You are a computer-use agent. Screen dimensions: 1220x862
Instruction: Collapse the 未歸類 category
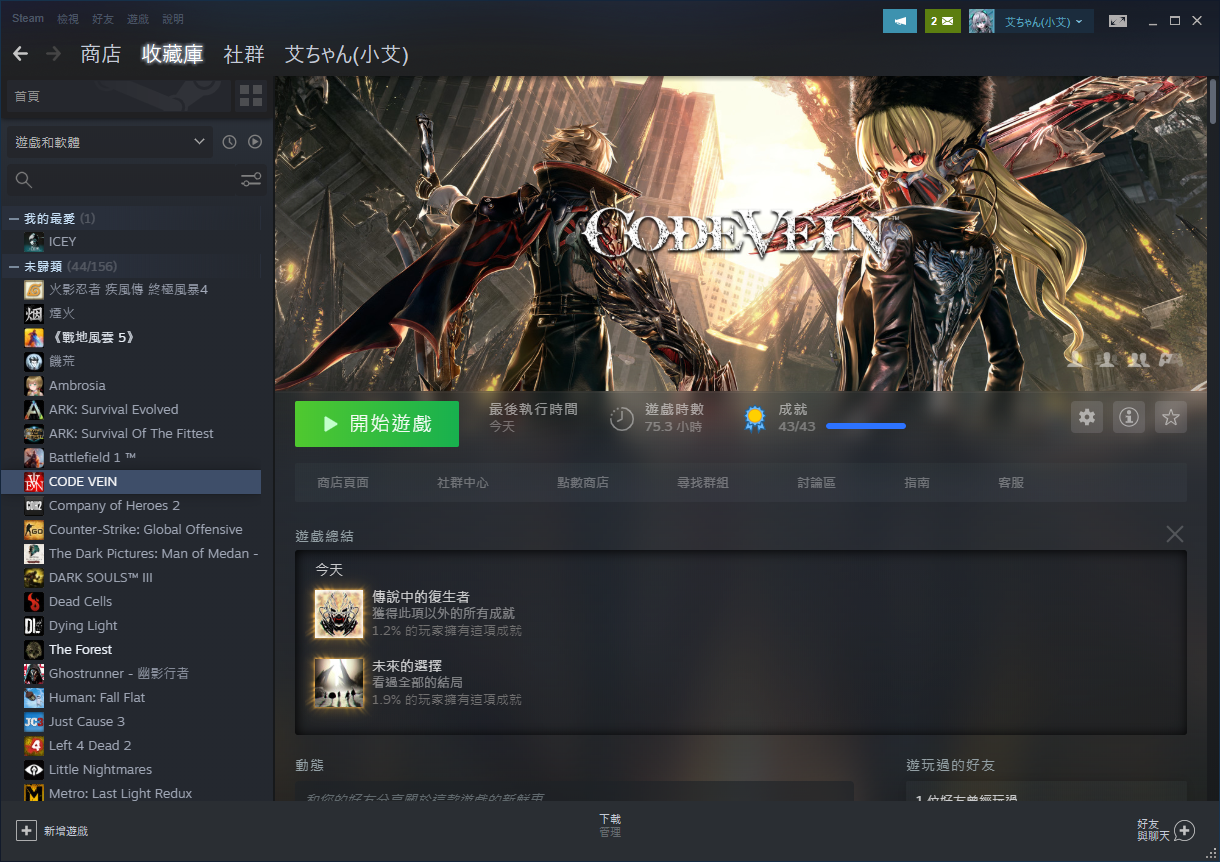pos(14,267)
